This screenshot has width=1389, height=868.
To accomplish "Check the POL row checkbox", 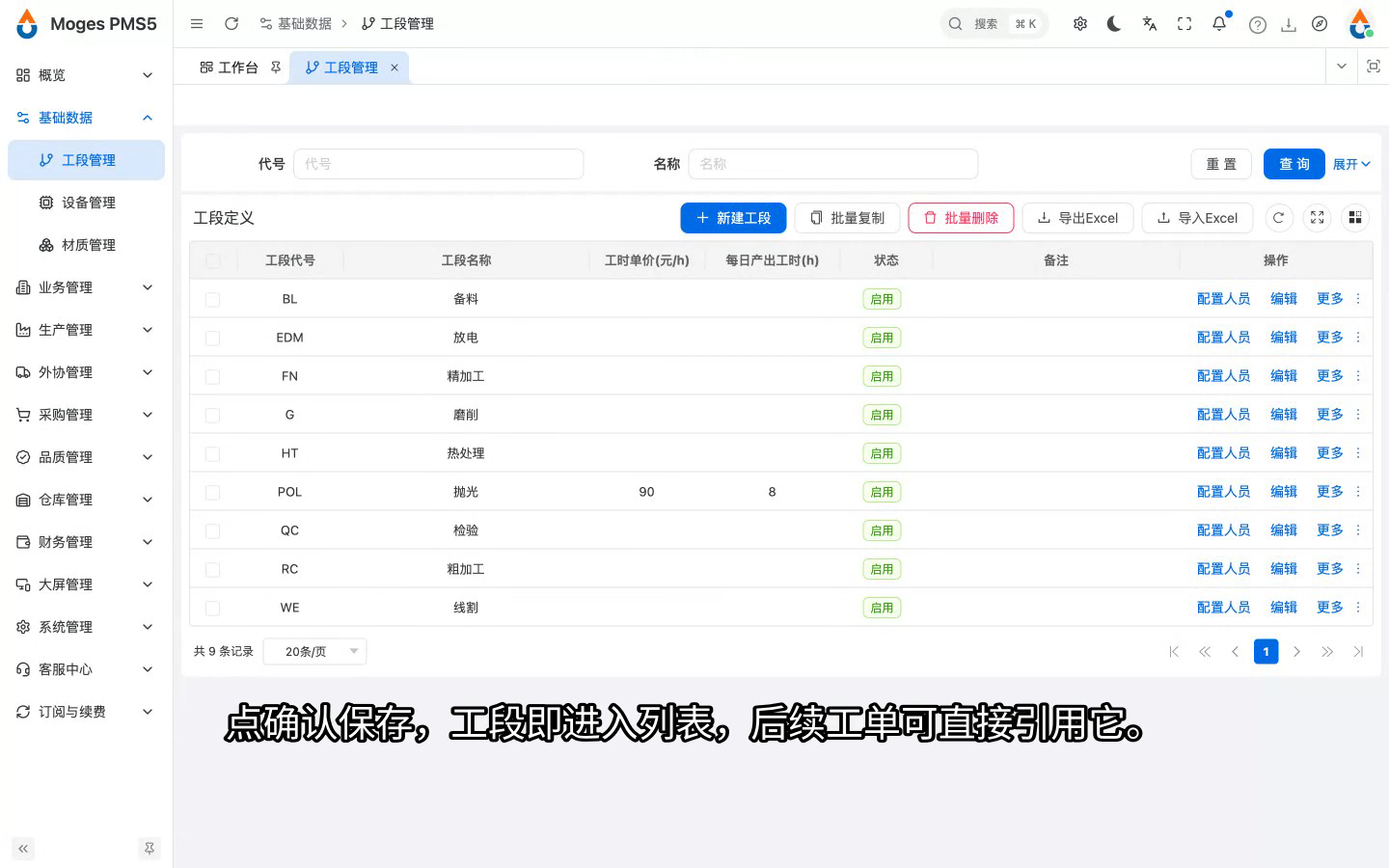I will [213, 493].
